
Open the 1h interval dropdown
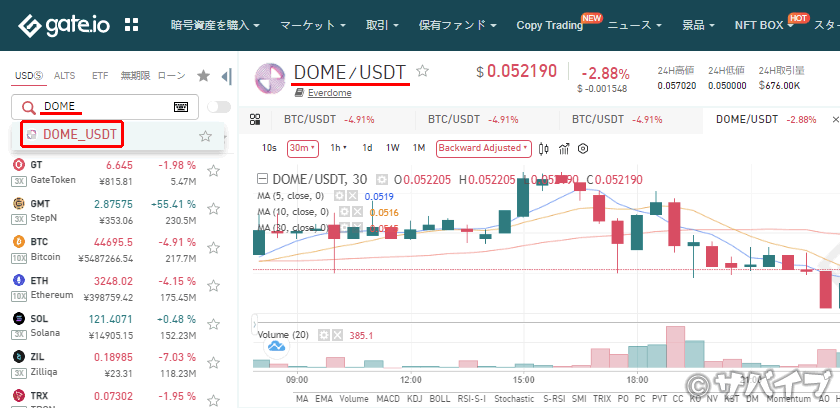338,148
